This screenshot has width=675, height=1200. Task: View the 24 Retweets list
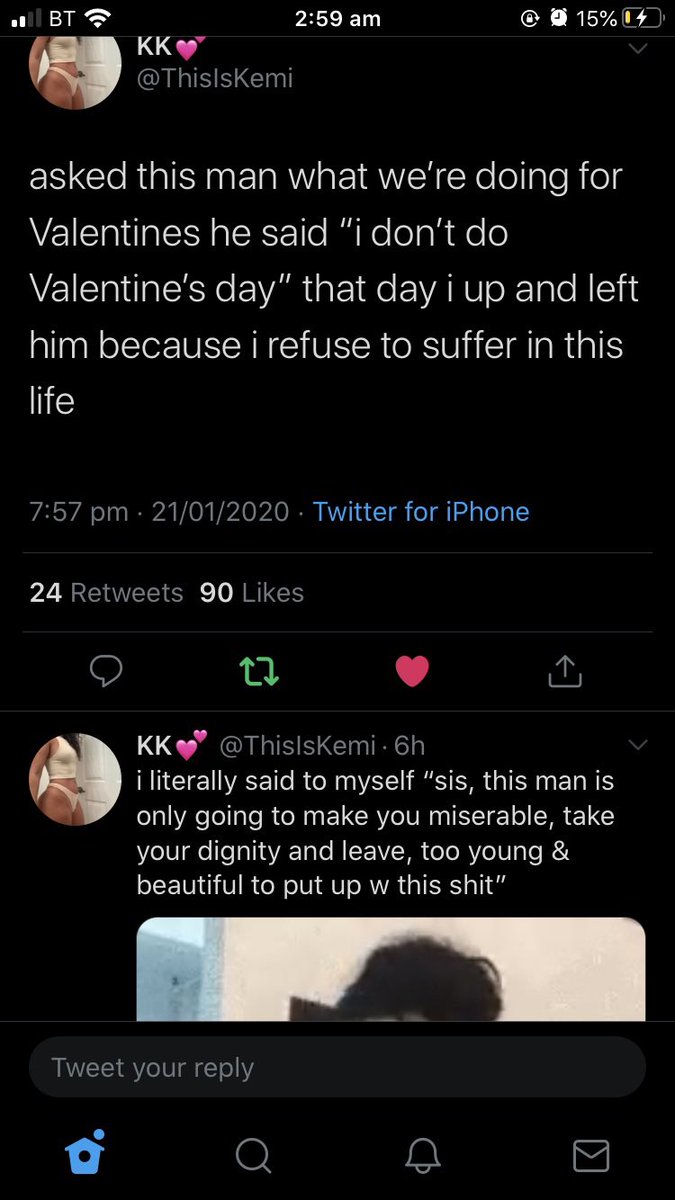click(x=106, y=593)
